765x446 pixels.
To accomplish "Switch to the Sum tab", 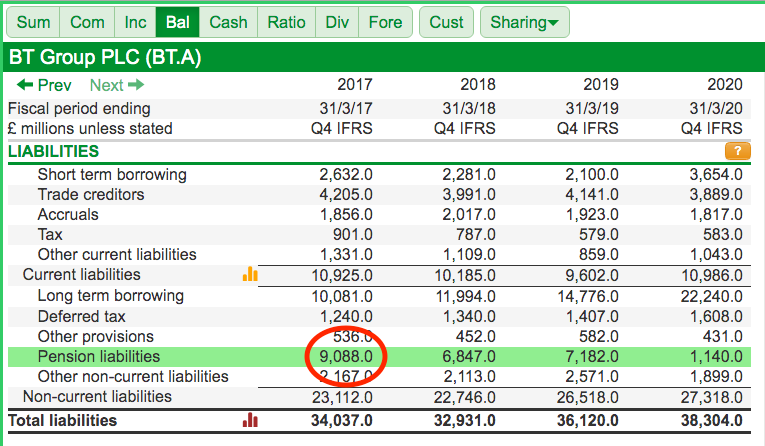I will point(33,22).
